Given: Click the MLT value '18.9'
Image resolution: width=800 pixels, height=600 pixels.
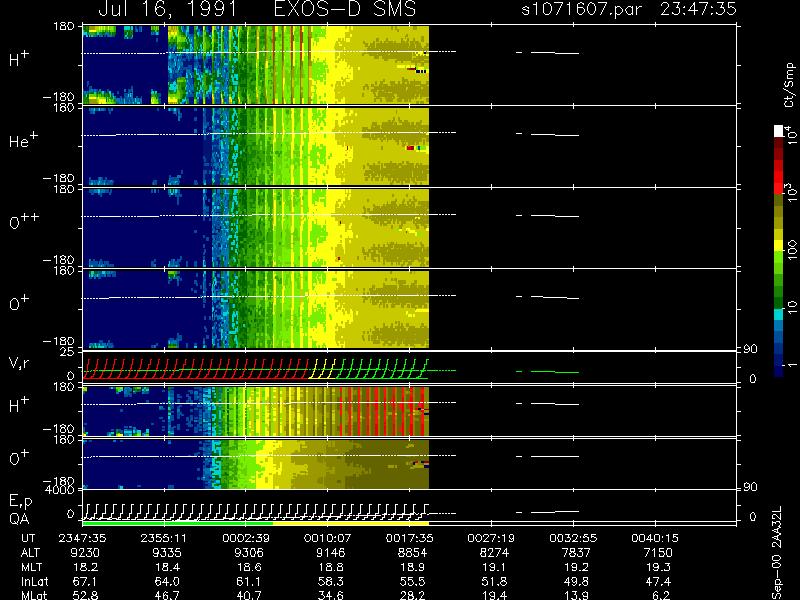Looking at the screenshot, I should 413,567.
